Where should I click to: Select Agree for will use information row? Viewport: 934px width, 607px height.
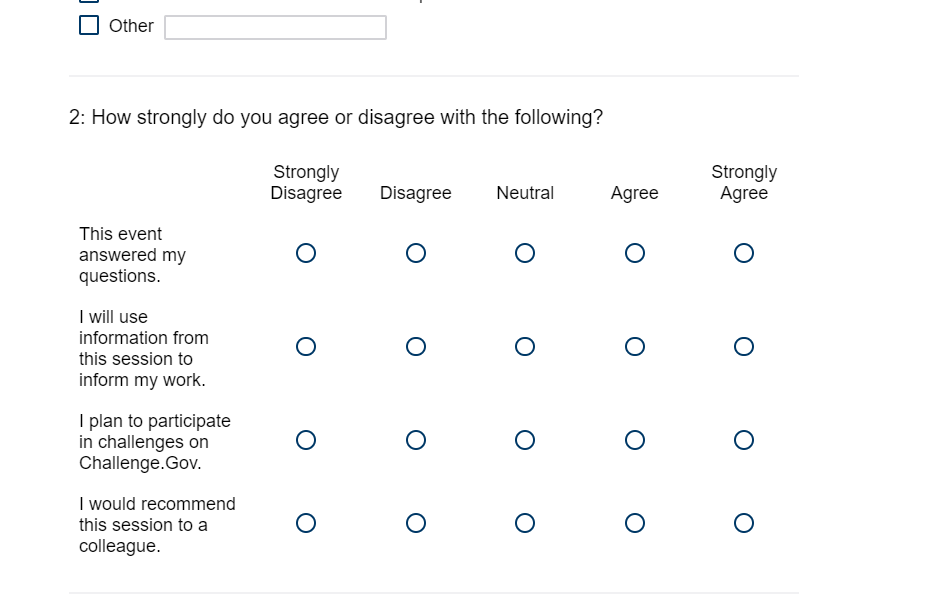coord(634,347)
